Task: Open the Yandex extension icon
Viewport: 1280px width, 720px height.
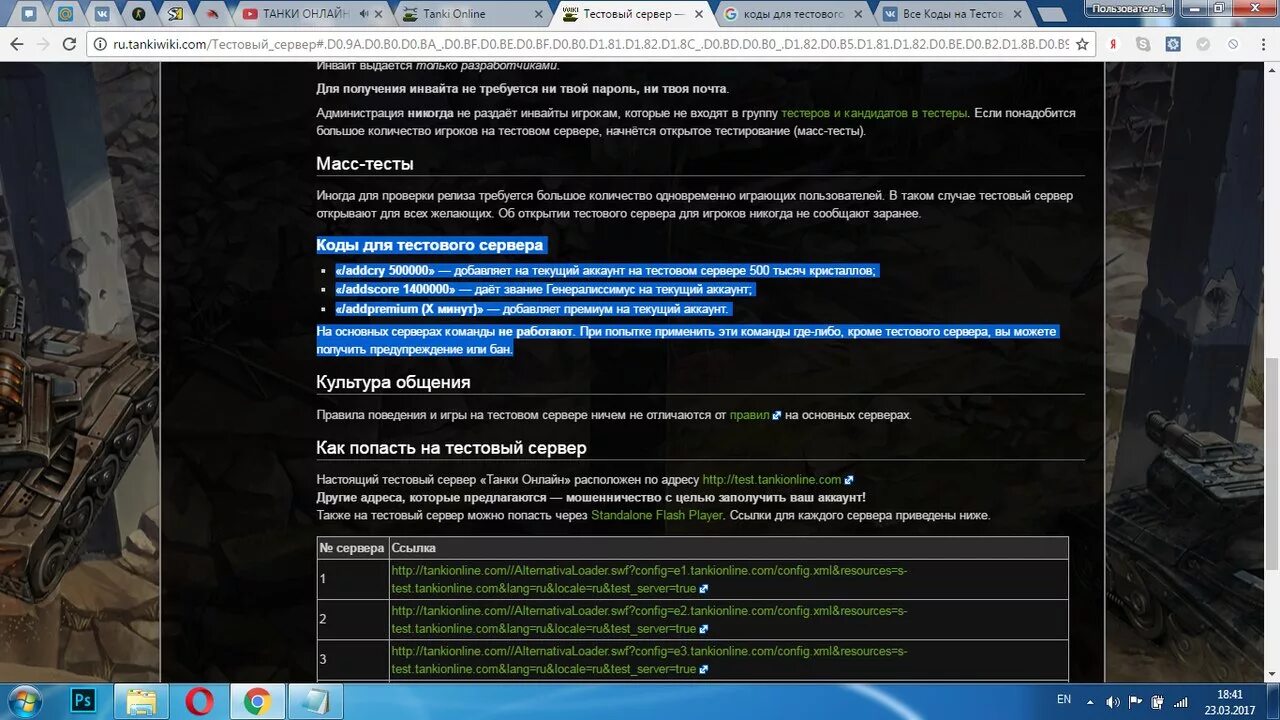Action: pos(1115,45)
